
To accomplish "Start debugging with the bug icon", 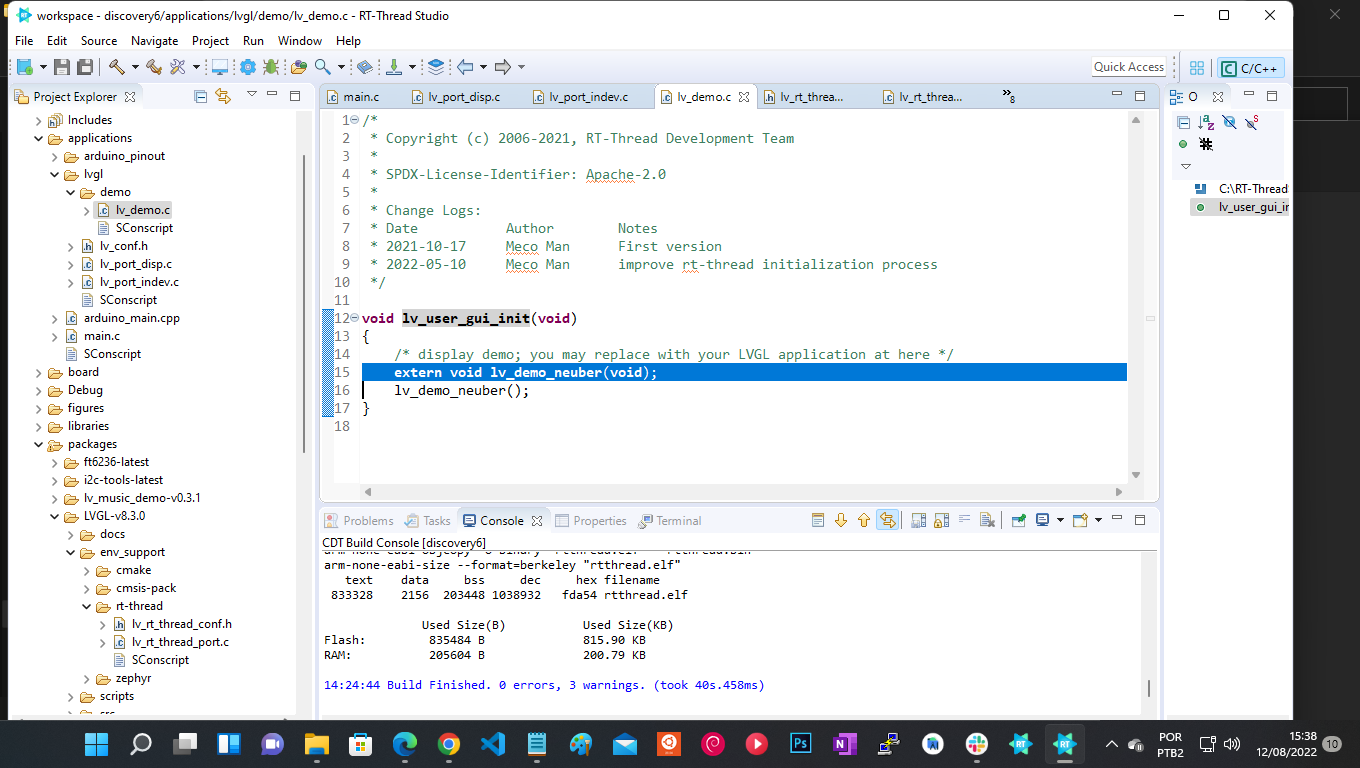I will 271,67.
